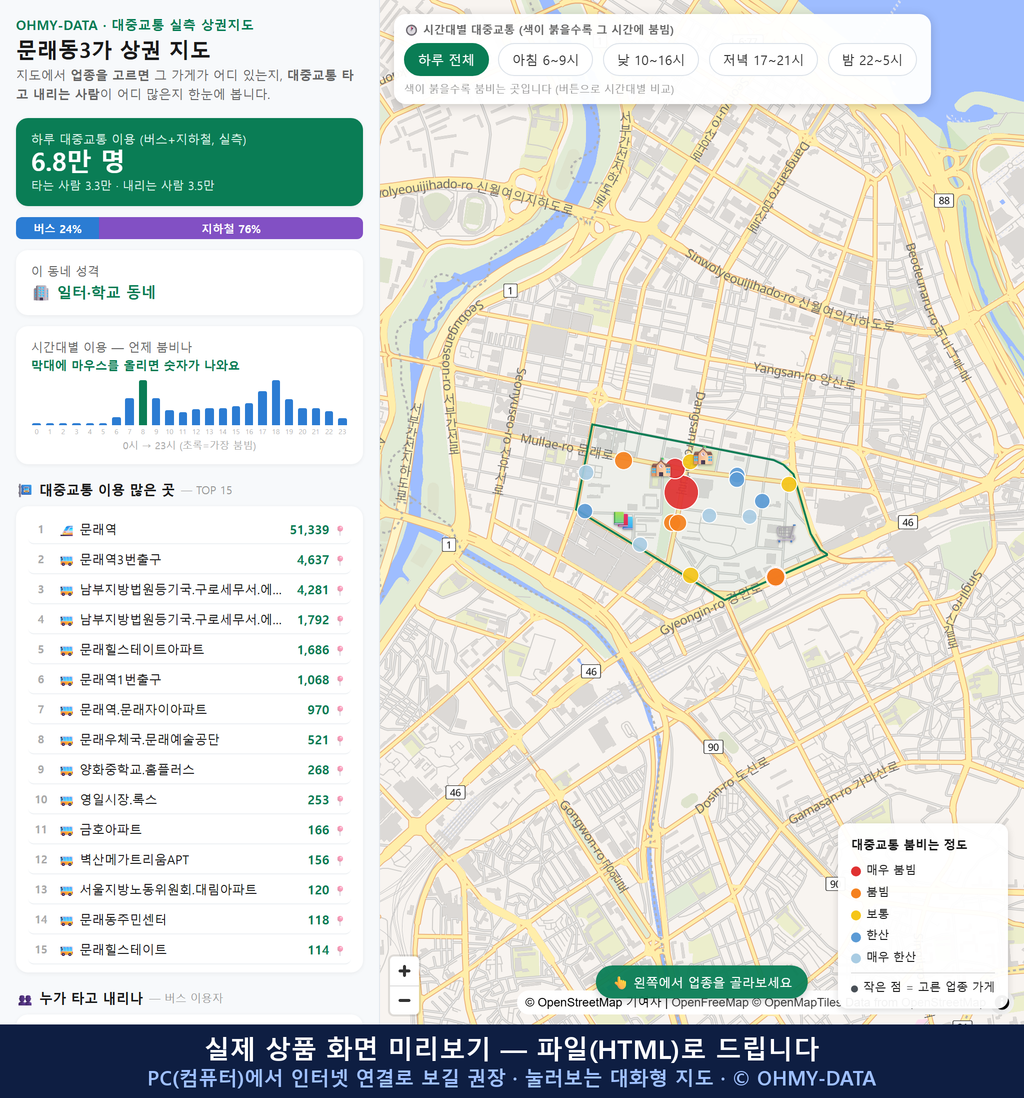Click the school icon overlapping the small red dot
Viewport: 1024px width, 1098px height.
coord(660,468)
